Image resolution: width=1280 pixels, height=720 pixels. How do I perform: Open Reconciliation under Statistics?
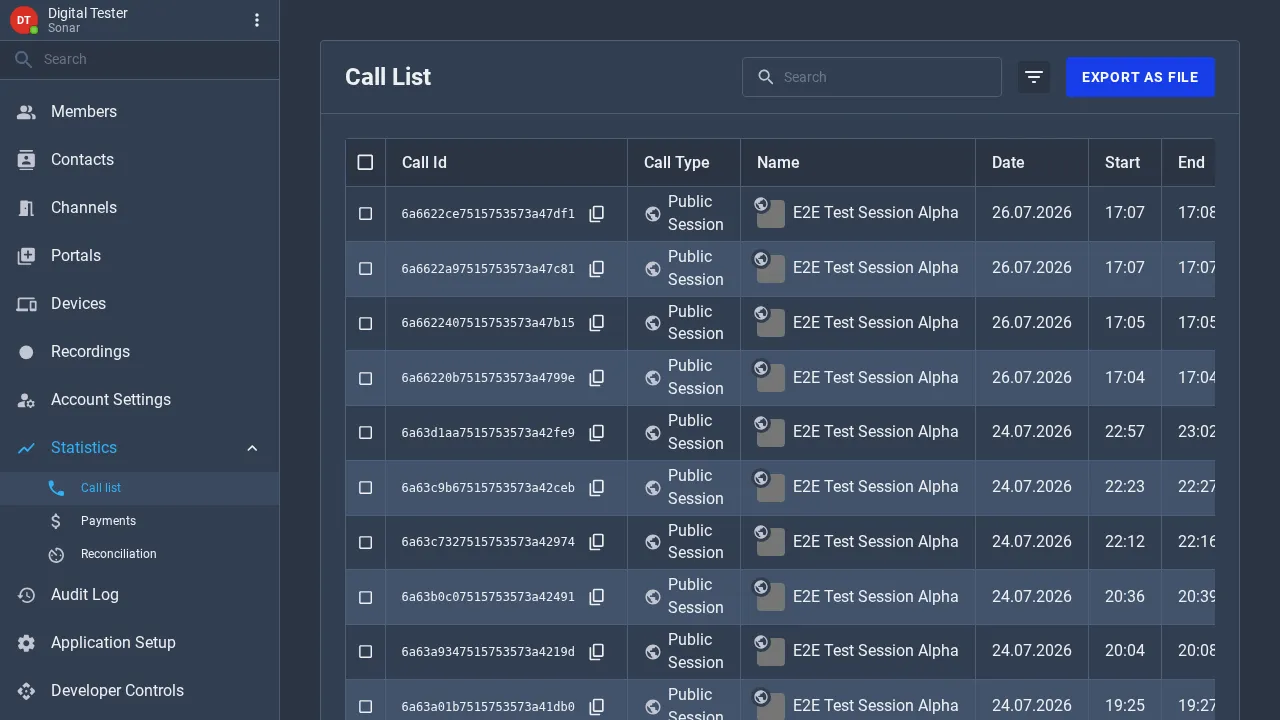click(140, 554)
